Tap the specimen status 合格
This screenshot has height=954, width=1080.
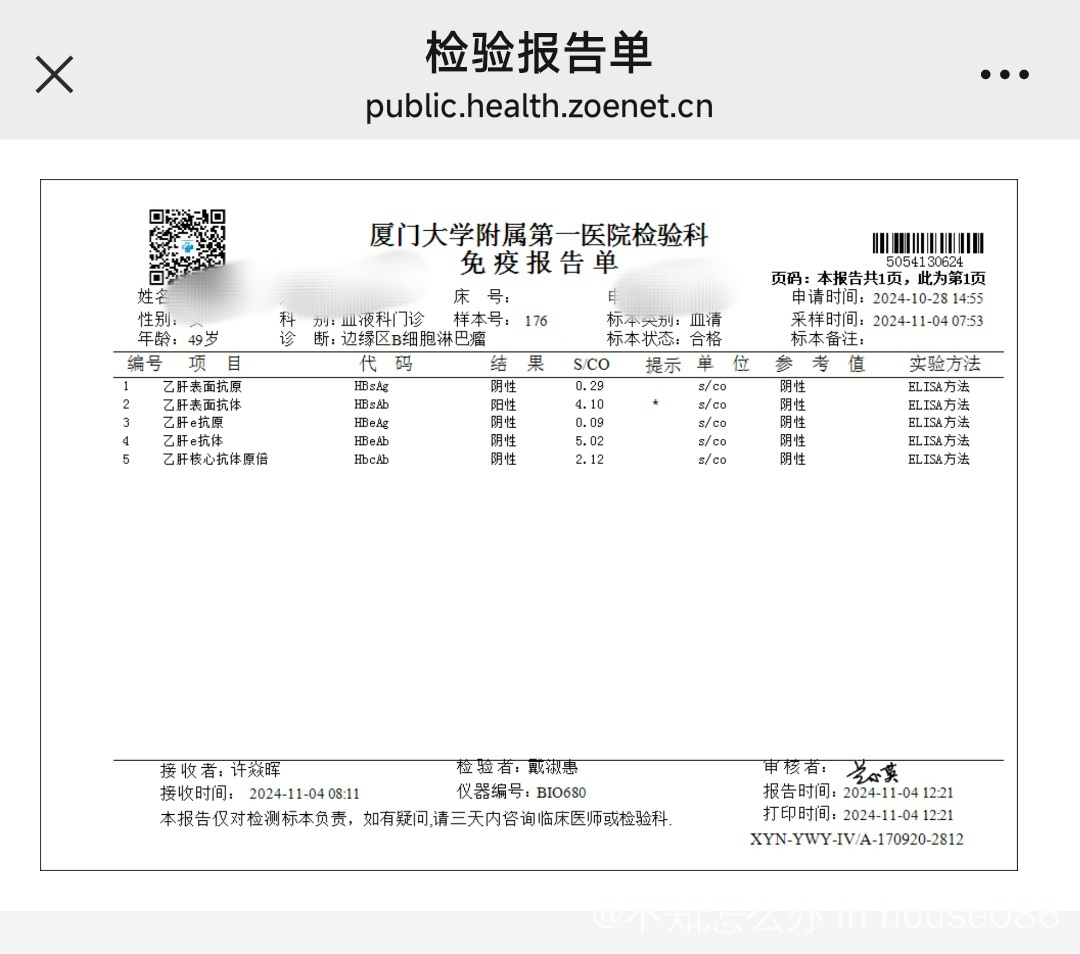[706, 339]
